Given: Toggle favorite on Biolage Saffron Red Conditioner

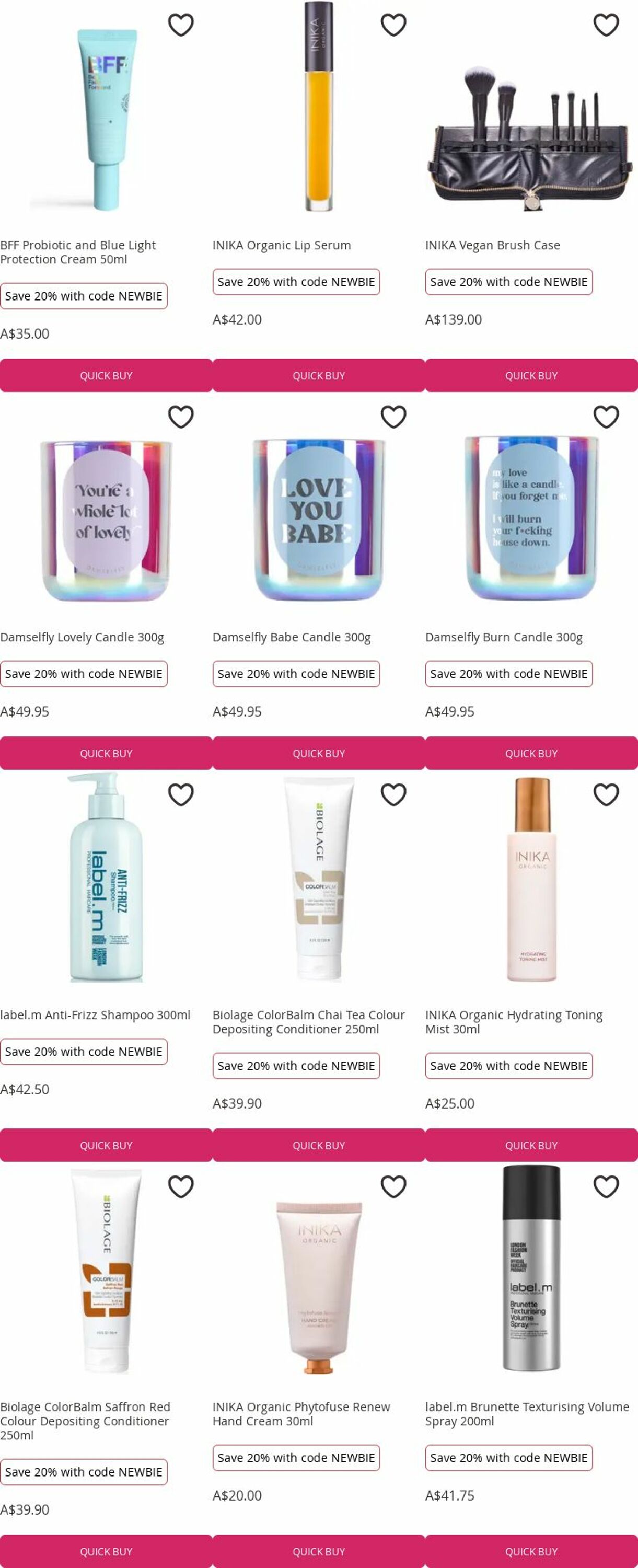Looking at the screenshot, I should point(181,1186).
